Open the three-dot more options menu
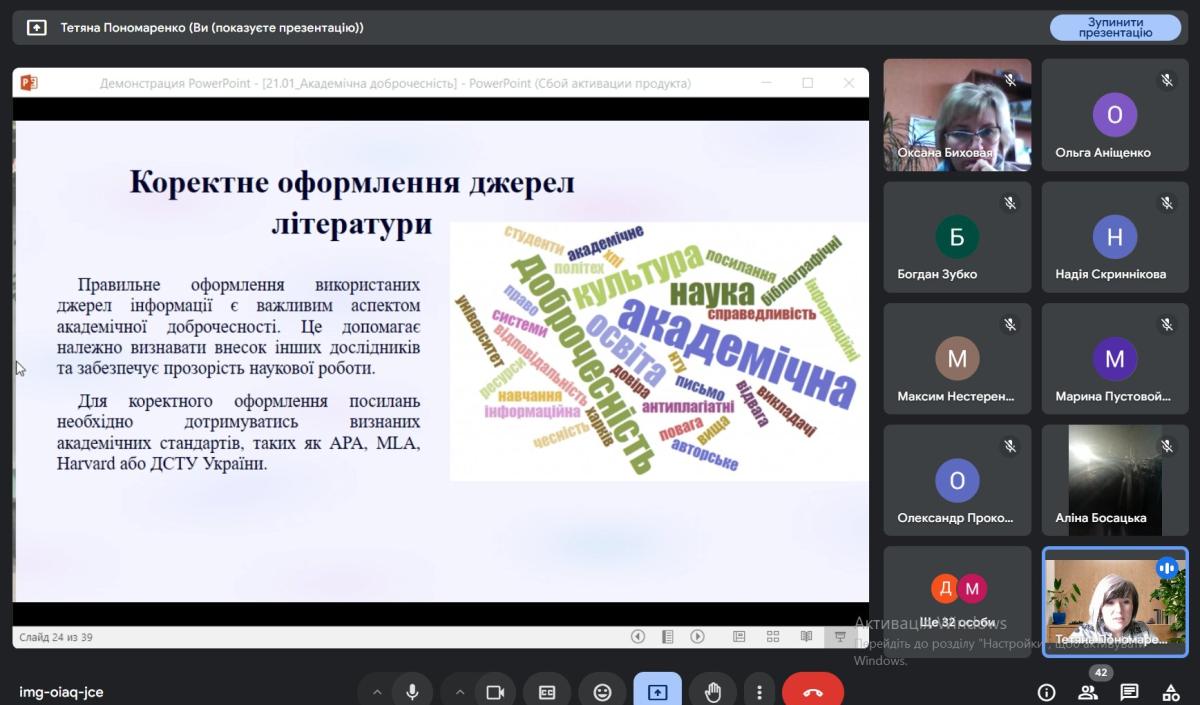The height and width of the screenshot is (705, 1200). 760,691
